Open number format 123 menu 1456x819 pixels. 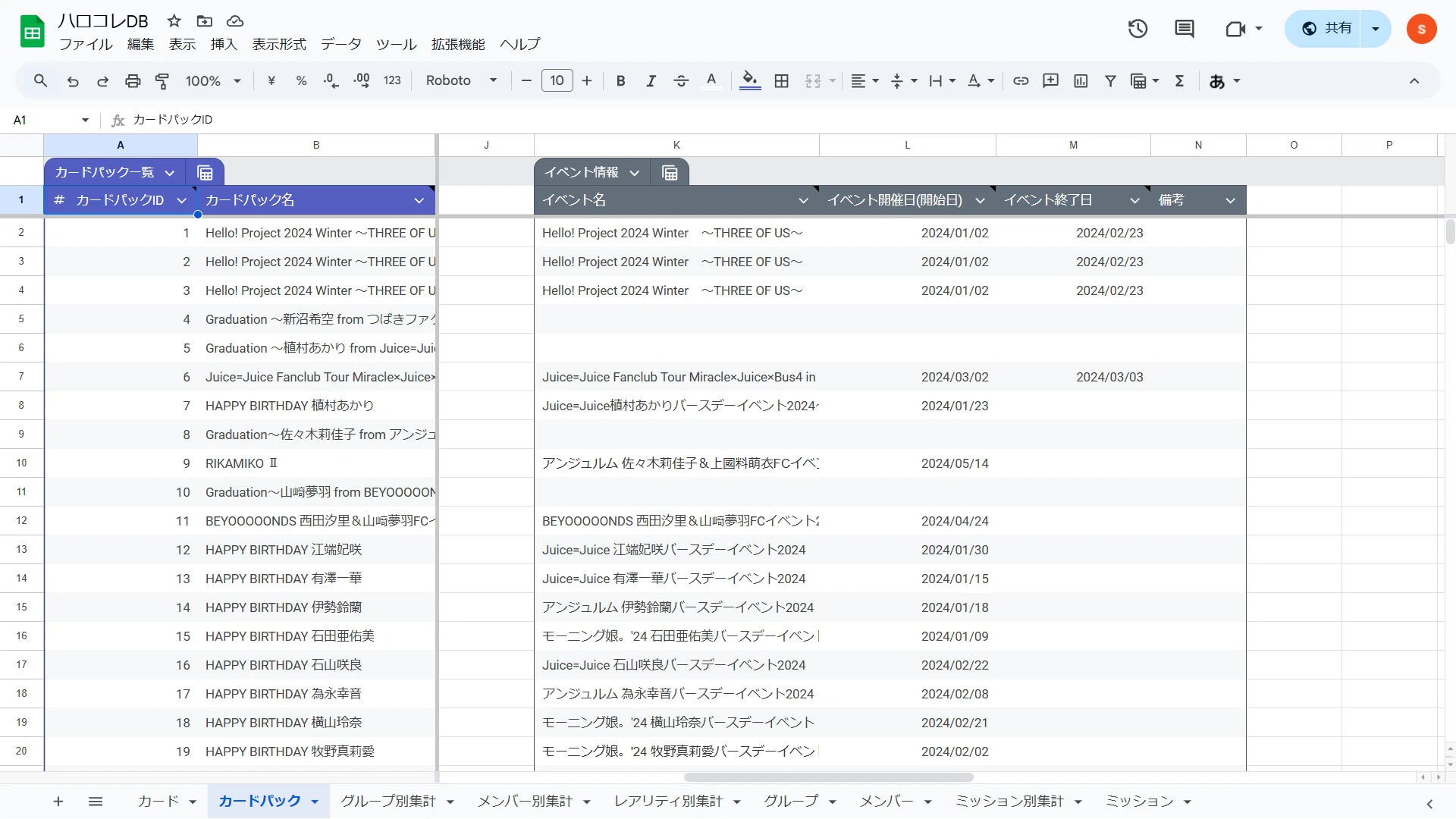coord(392,80)
